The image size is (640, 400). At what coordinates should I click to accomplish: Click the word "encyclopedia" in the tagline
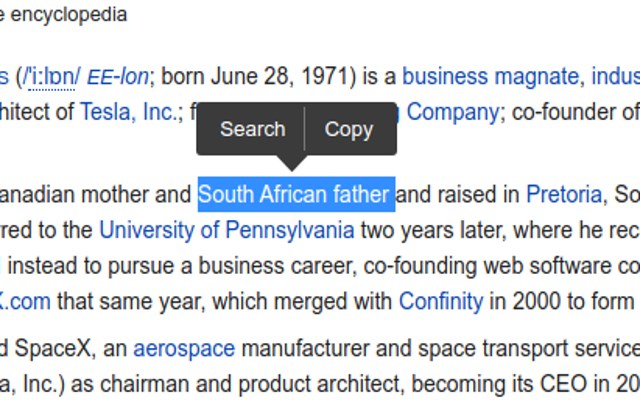point(69,16)
